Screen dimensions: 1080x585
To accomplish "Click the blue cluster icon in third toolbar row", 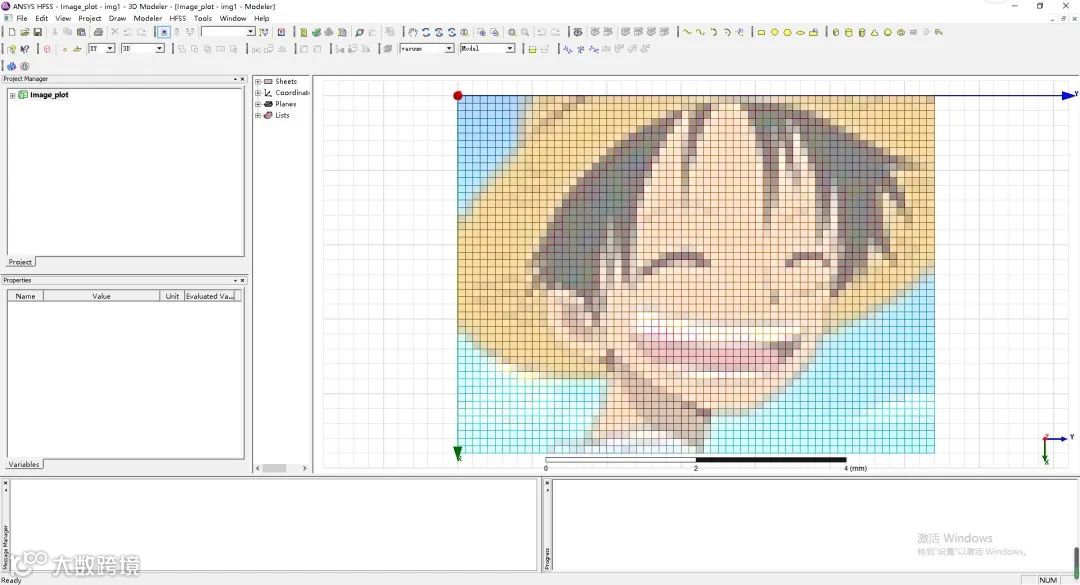I will (x=12, y=66).
